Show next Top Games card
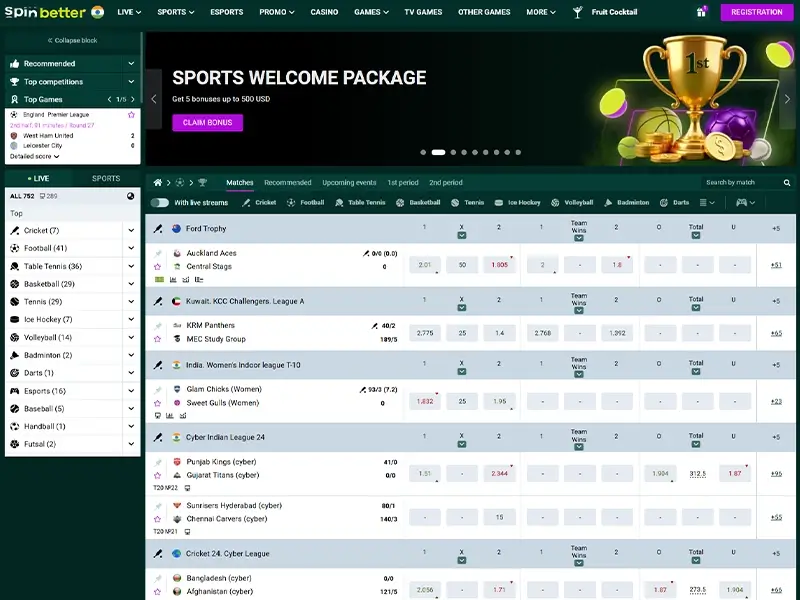This screenshot has height=600, width=800. point(133,99)
